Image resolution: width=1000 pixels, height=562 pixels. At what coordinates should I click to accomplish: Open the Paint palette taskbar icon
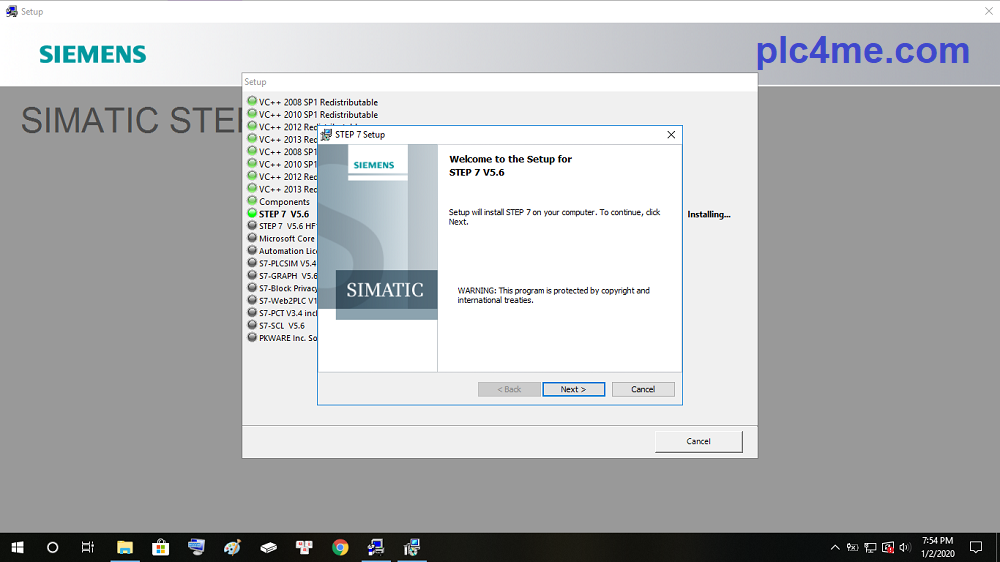pyautogui.click(x=232, y=547)
